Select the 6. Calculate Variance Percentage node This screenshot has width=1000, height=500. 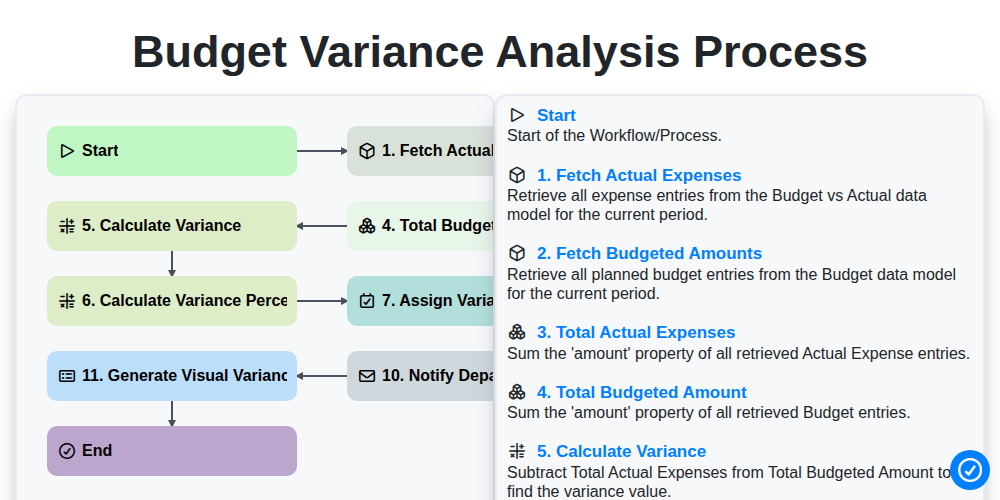[x=172, y=301]
